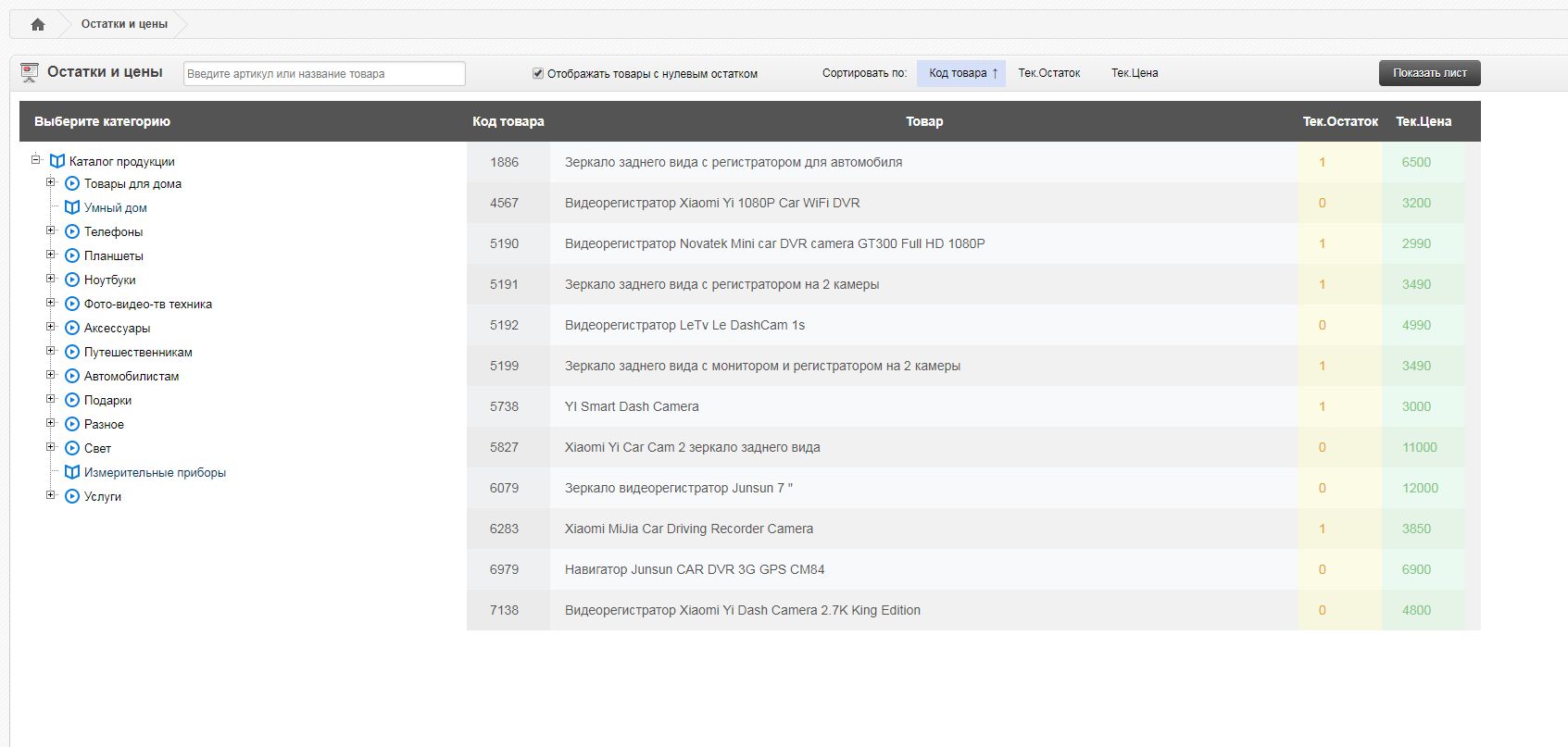
Task: Click the book icon next to Измерительные приборы
Action: point(72,472)
